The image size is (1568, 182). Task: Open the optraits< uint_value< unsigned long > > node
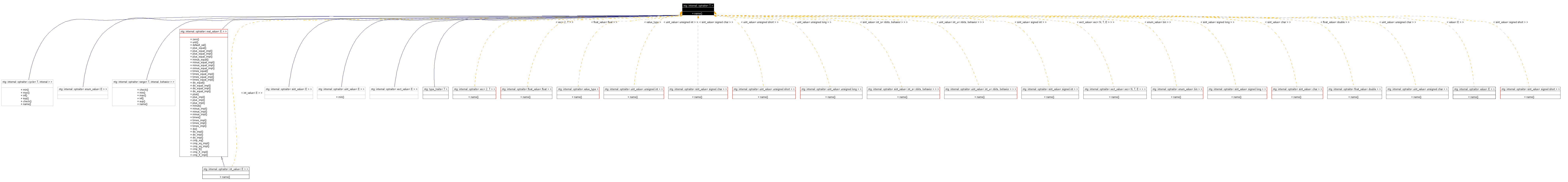831,93
